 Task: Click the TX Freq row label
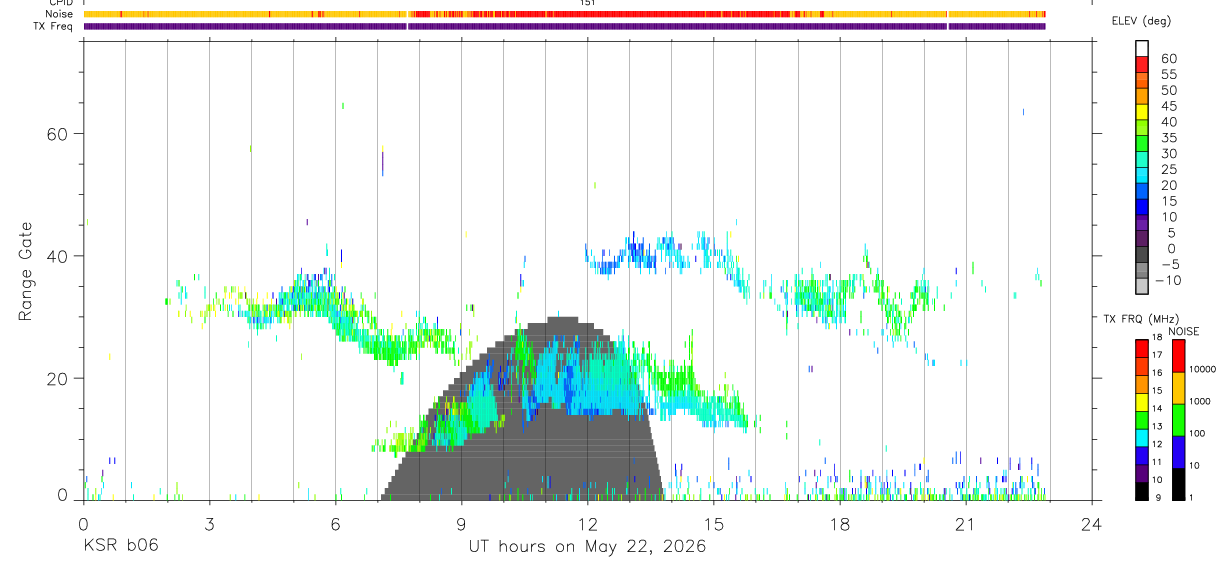(x=54, y=26)
